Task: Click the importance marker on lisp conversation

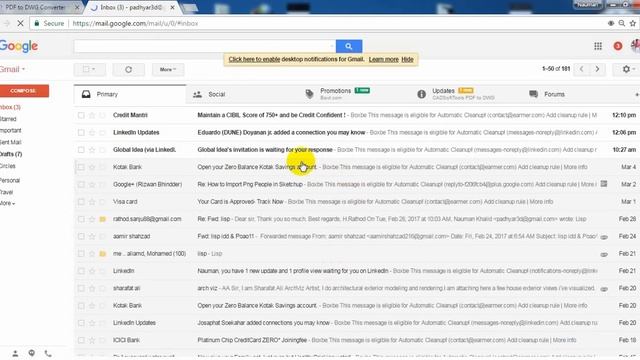Action: (103, 254)
